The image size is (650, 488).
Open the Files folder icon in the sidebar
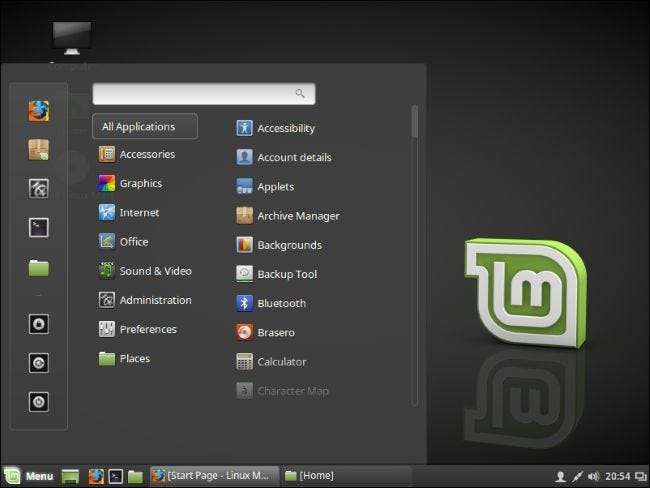(x=38, y=267)
